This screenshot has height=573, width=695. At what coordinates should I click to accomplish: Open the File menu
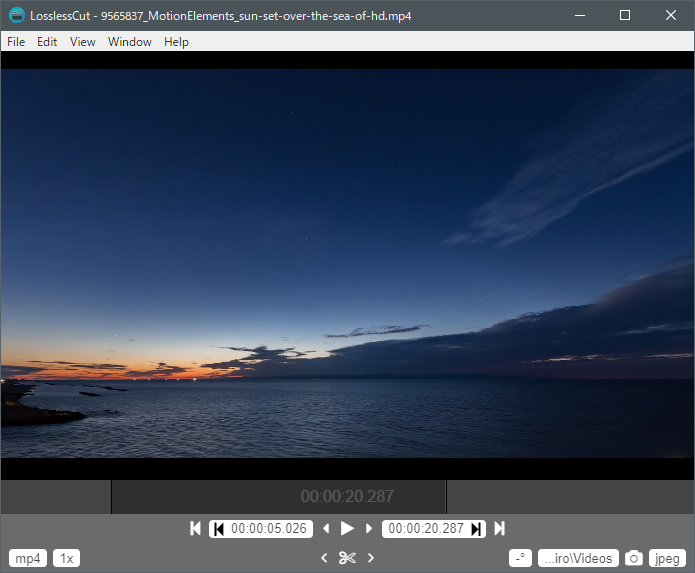tap(16, 42)
